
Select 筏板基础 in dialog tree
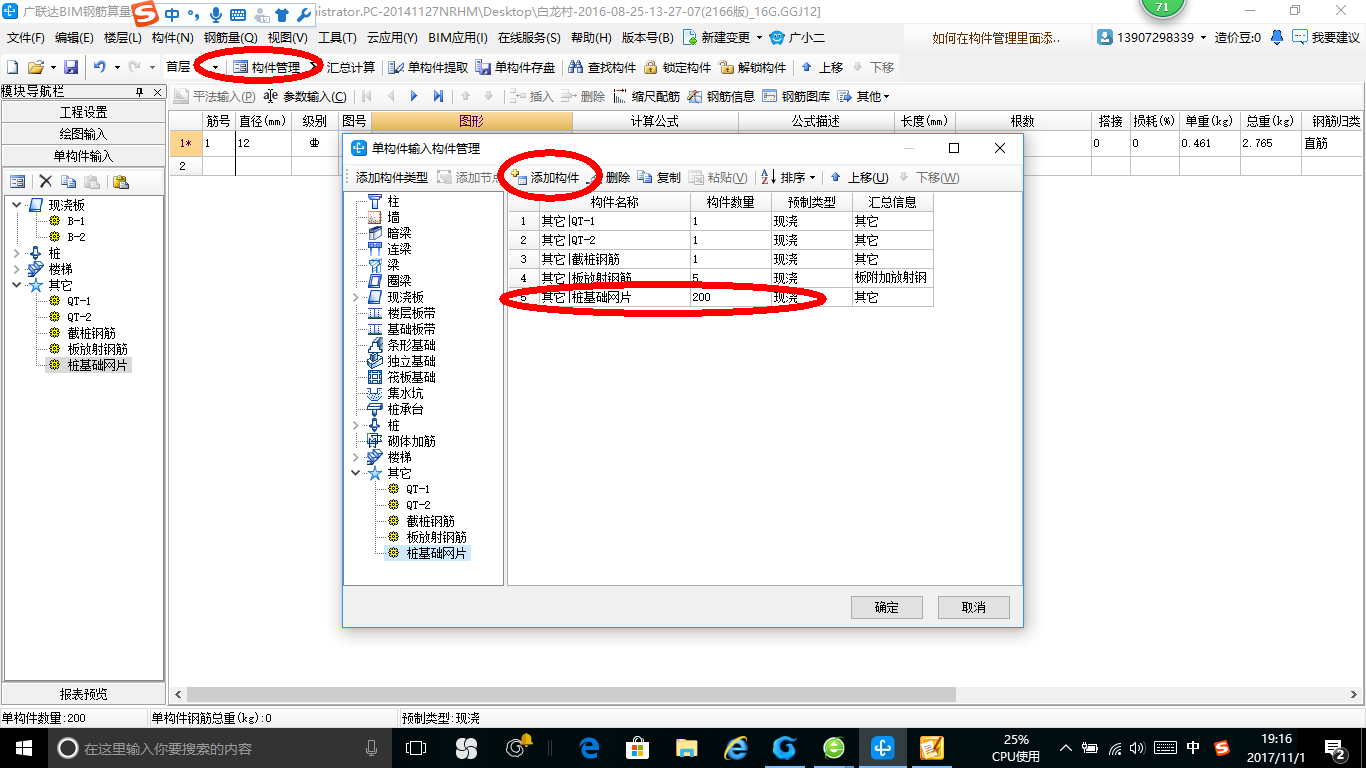pyautogui.click(x=411, y=377)
